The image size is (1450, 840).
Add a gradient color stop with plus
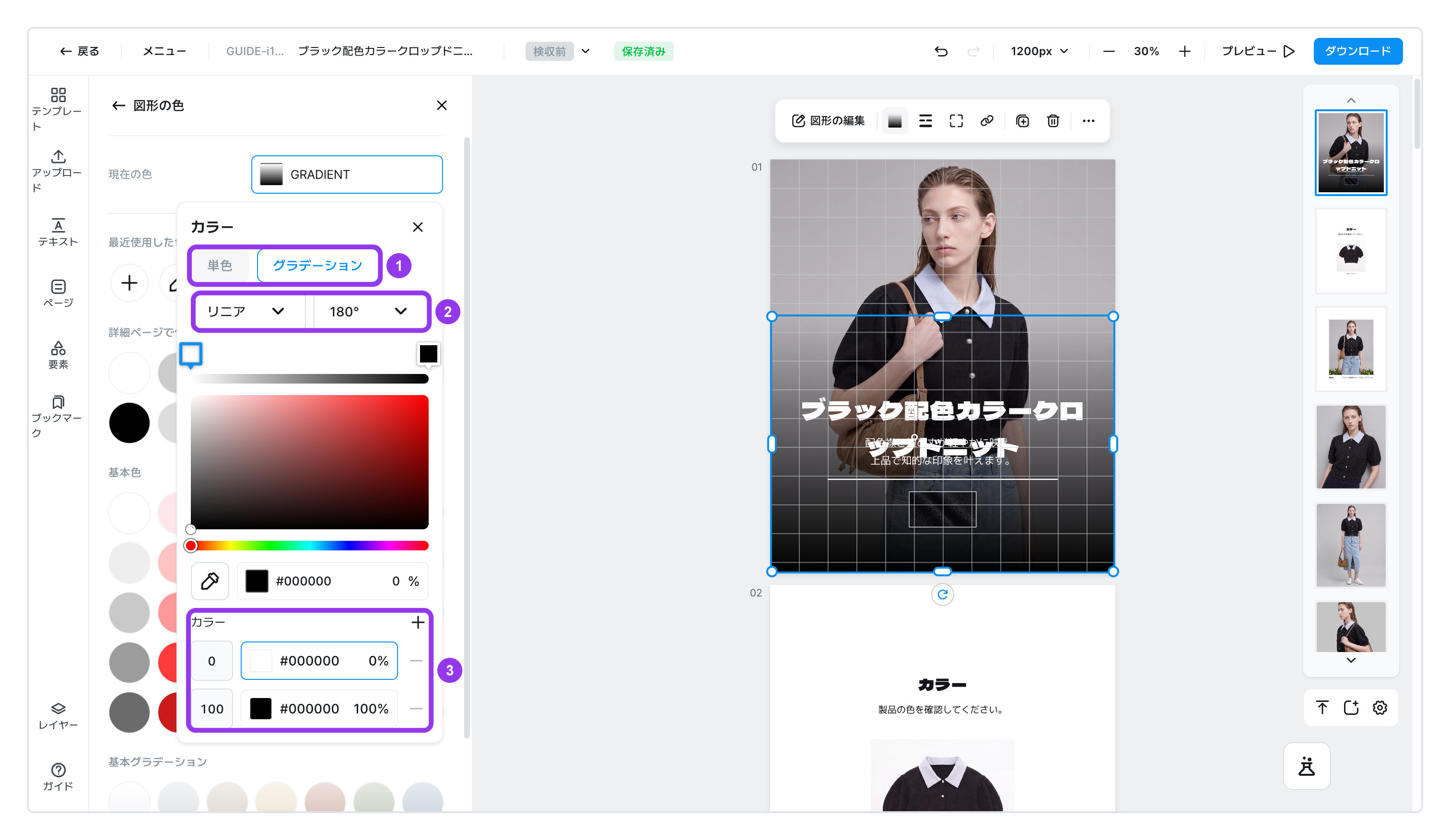[418, 622]
